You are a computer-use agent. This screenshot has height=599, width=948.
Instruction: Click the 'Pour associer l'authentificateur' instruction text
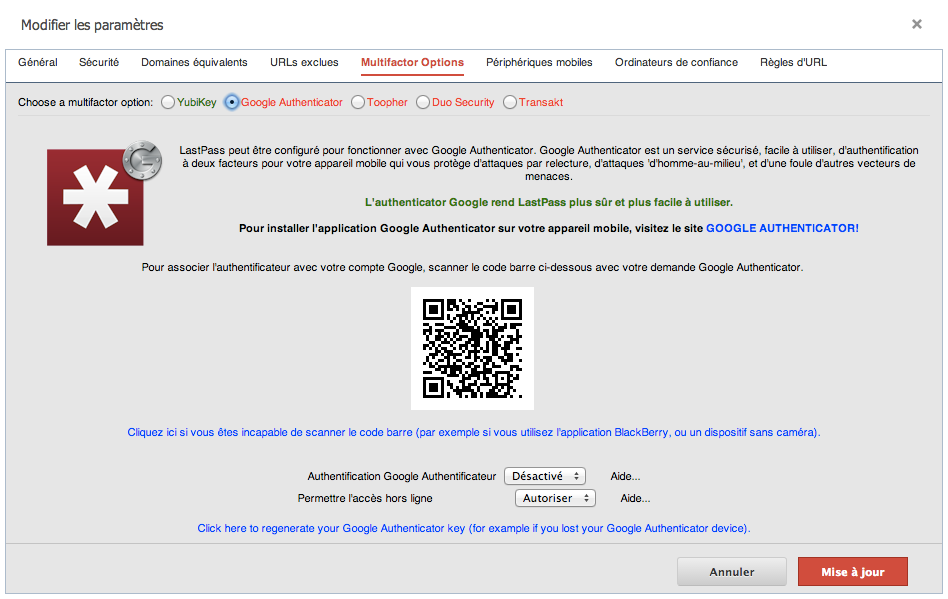472,267
